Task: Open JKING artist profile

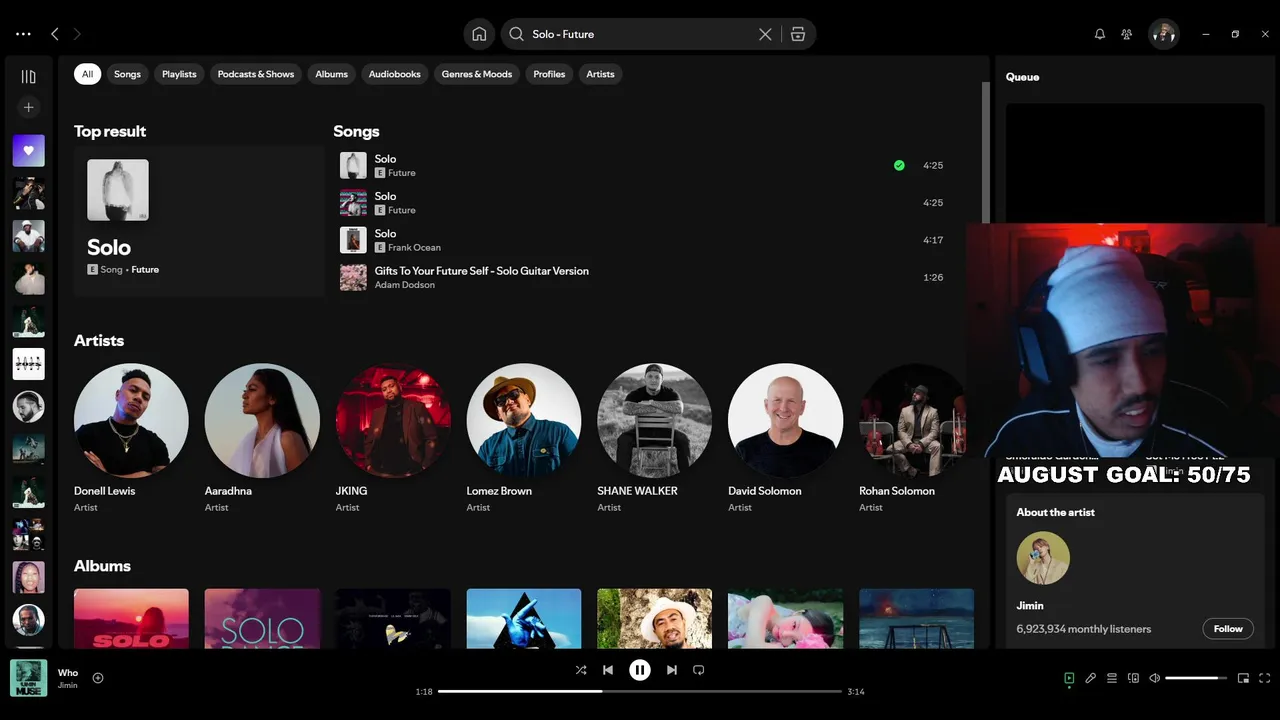Action: click(393, 438)
